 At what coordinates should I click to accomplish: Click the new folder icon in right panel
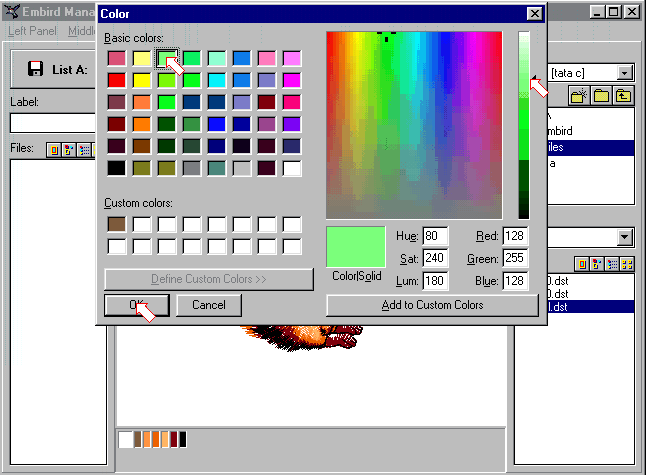[579, 96]
